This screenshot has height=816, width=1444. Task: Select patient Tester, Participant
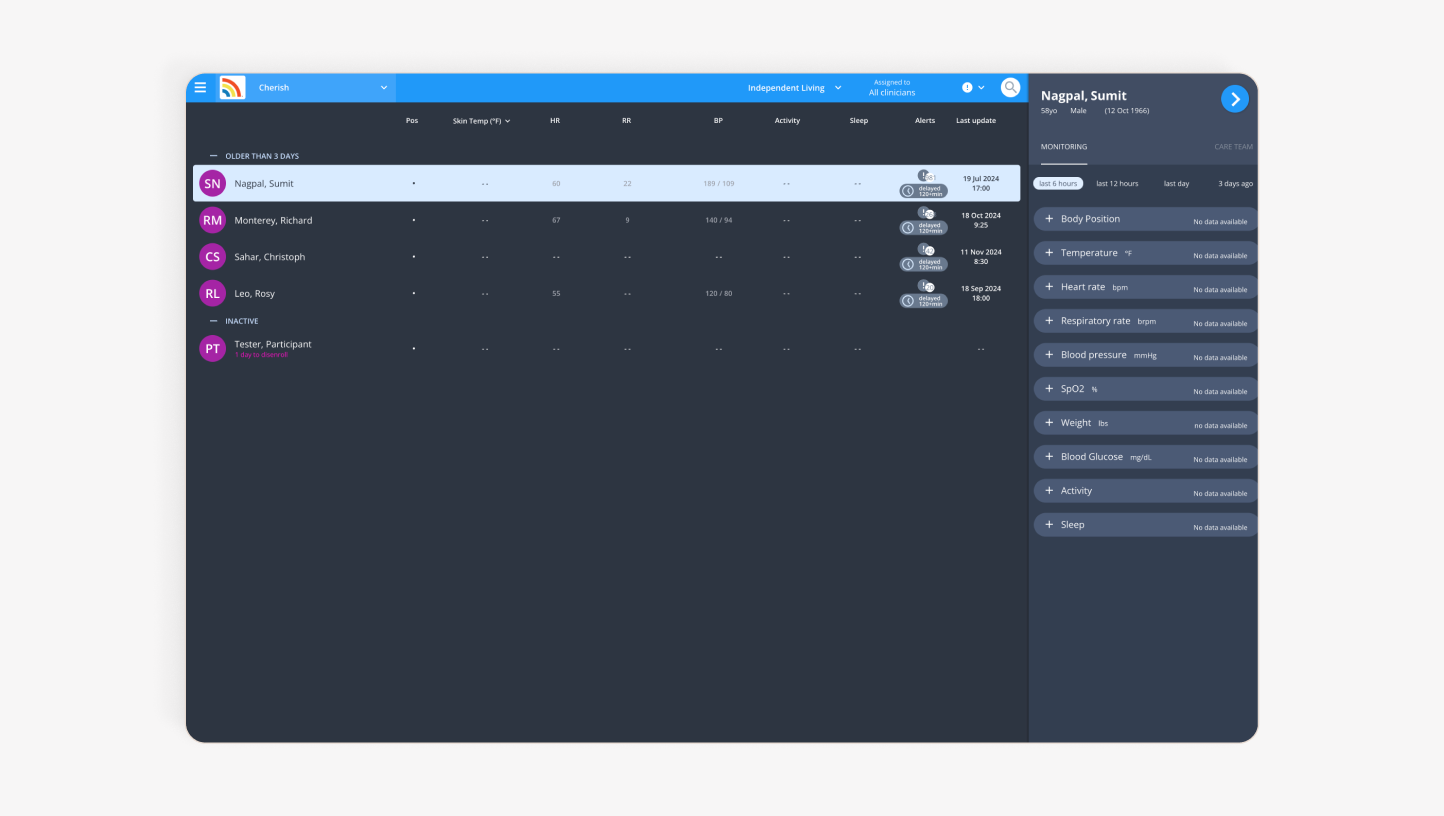pyautogui.click(x=607, y=348)
